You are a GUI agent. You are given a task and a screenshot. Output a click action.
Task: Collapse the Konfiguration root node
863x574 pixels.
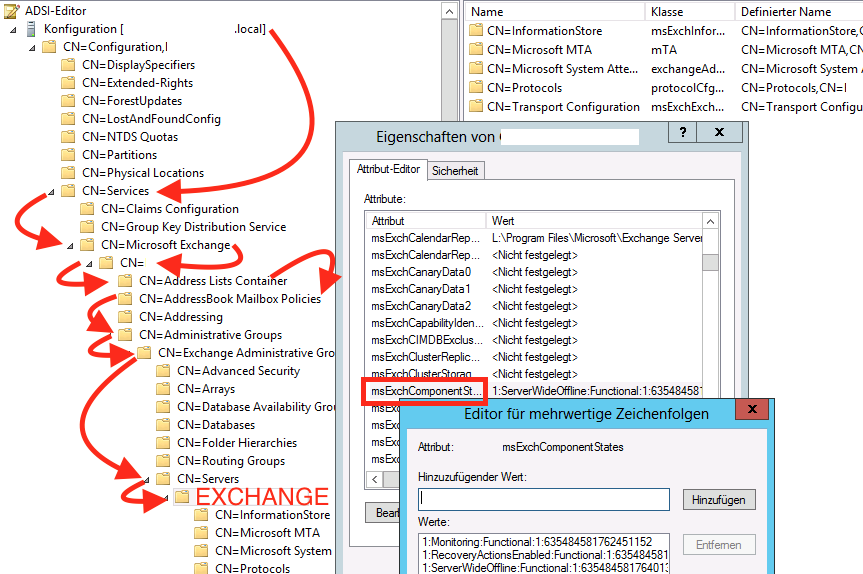point(13,30)
